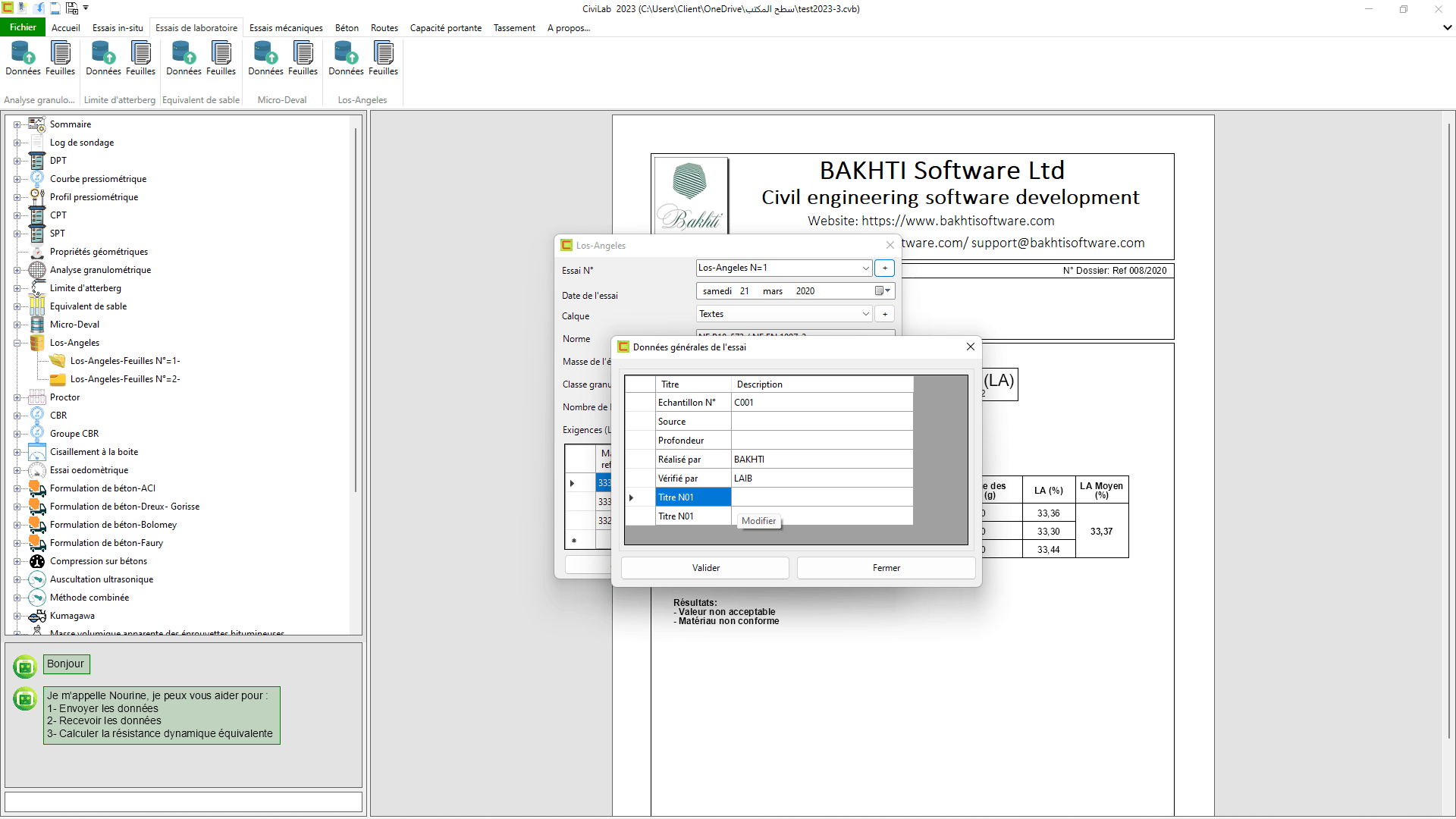Open Données for Limite d'atterberg in ribbon

tap(103, 58)
